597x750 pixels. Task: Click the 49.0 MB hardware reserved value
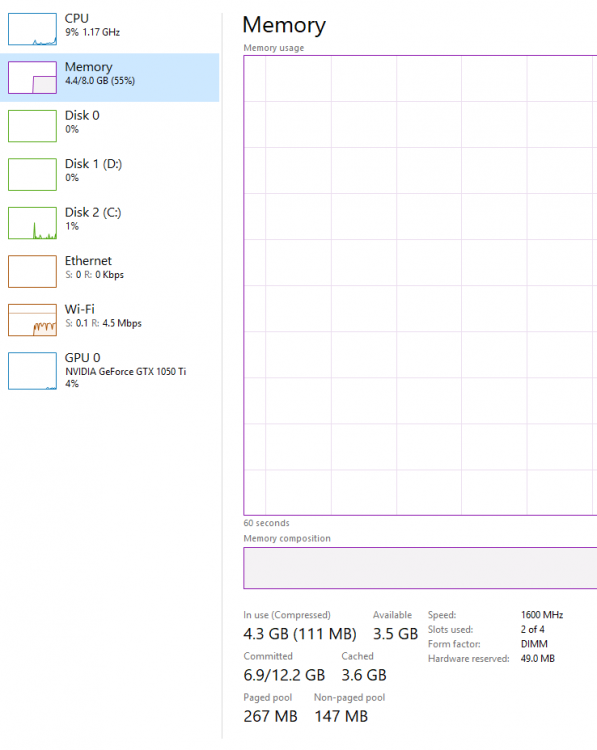(x=538, y=659)
